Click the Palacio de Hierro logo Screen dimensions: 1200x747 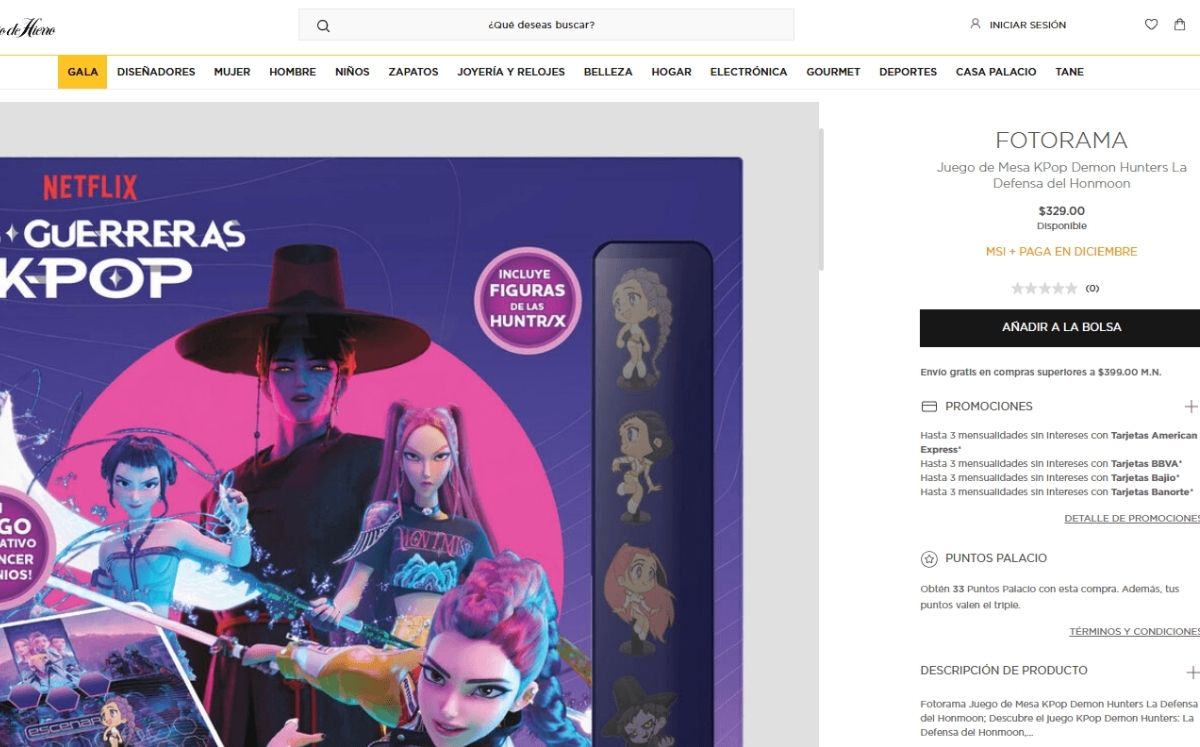tap(27, 28)
